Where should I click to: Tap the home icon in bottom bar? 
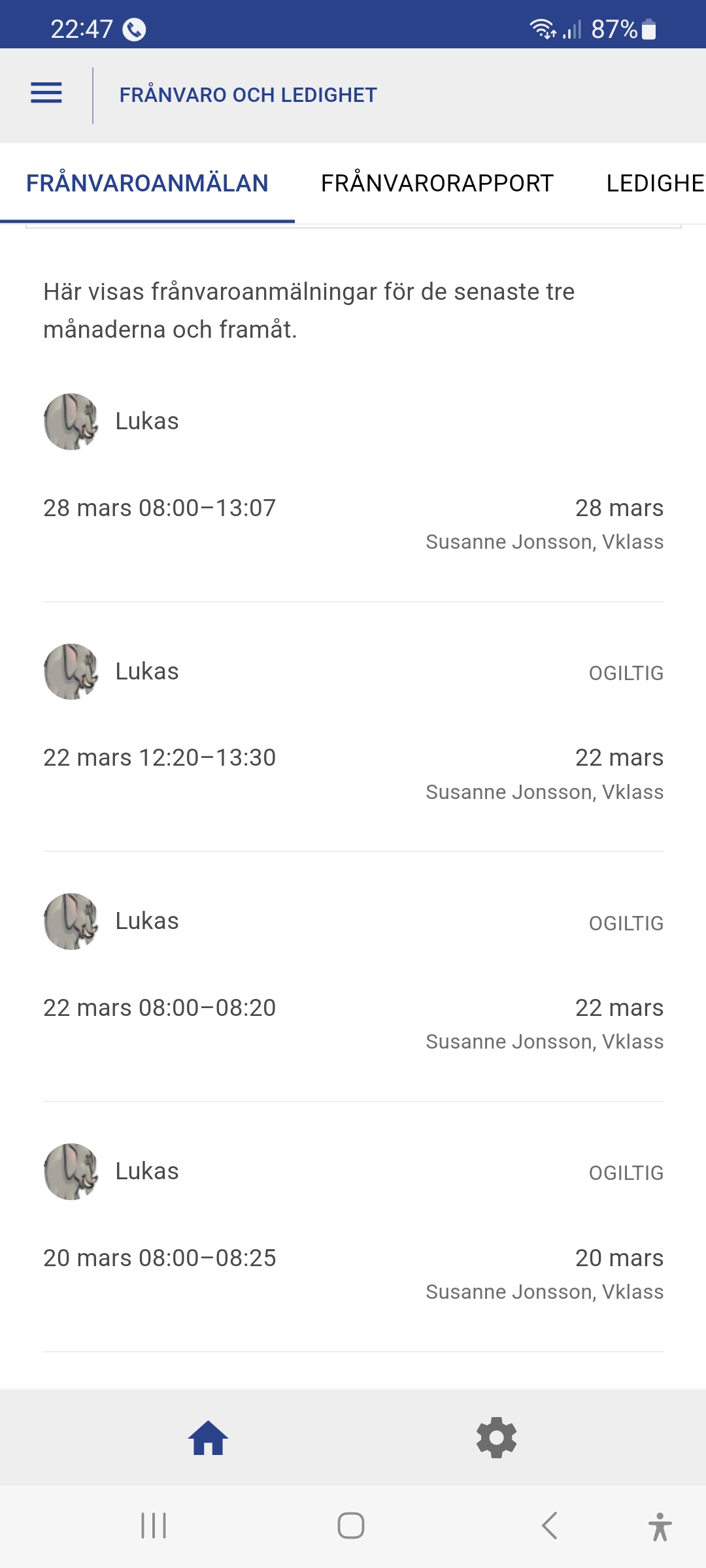tap(208, 1438)
